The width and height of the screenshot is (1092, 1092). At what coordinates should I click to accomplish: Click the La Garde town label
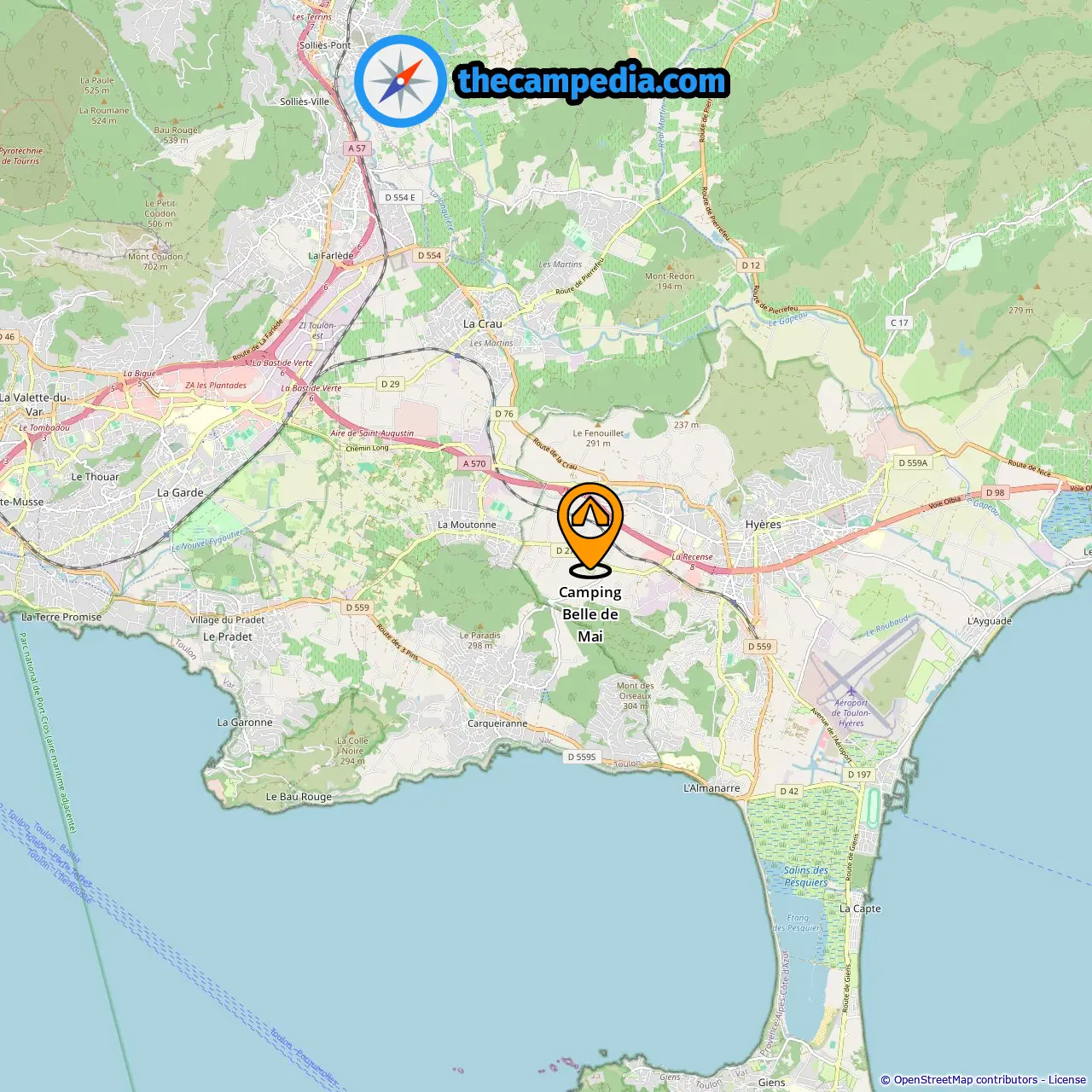coord(180,493)
